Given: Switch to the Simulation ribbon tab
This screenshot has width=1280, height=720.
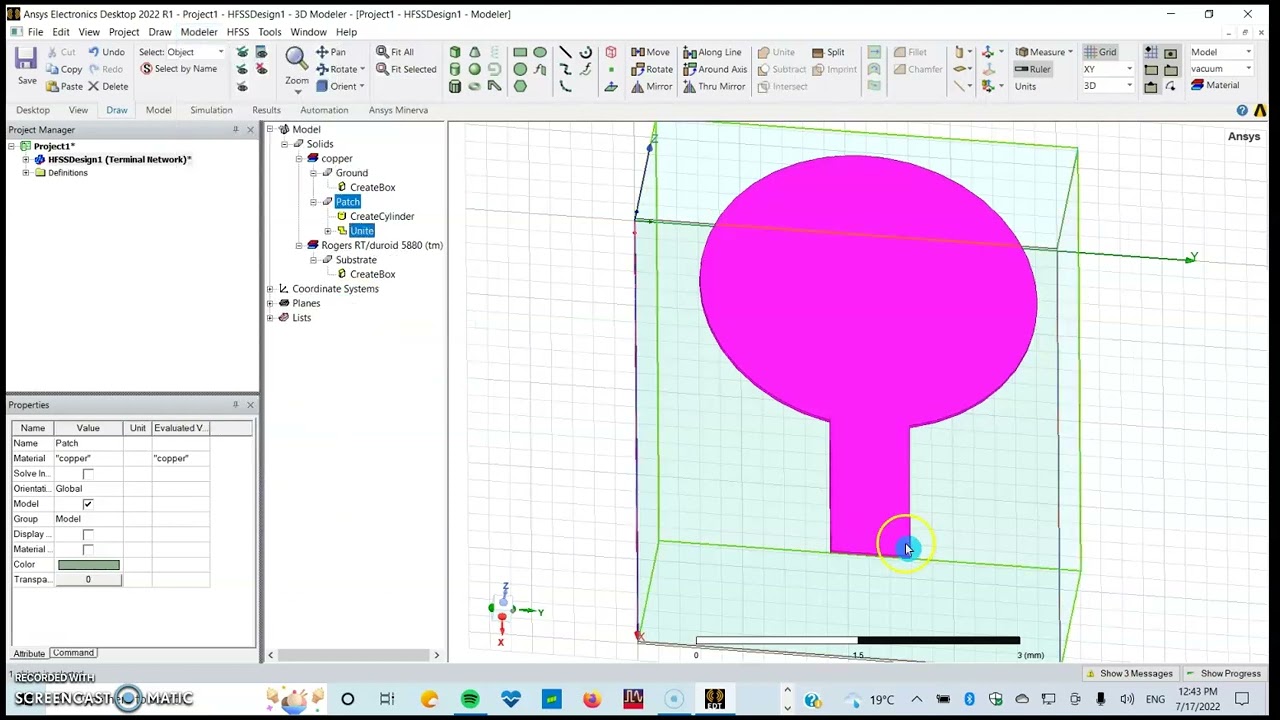Looking at the screenshot, I should 211,110.
